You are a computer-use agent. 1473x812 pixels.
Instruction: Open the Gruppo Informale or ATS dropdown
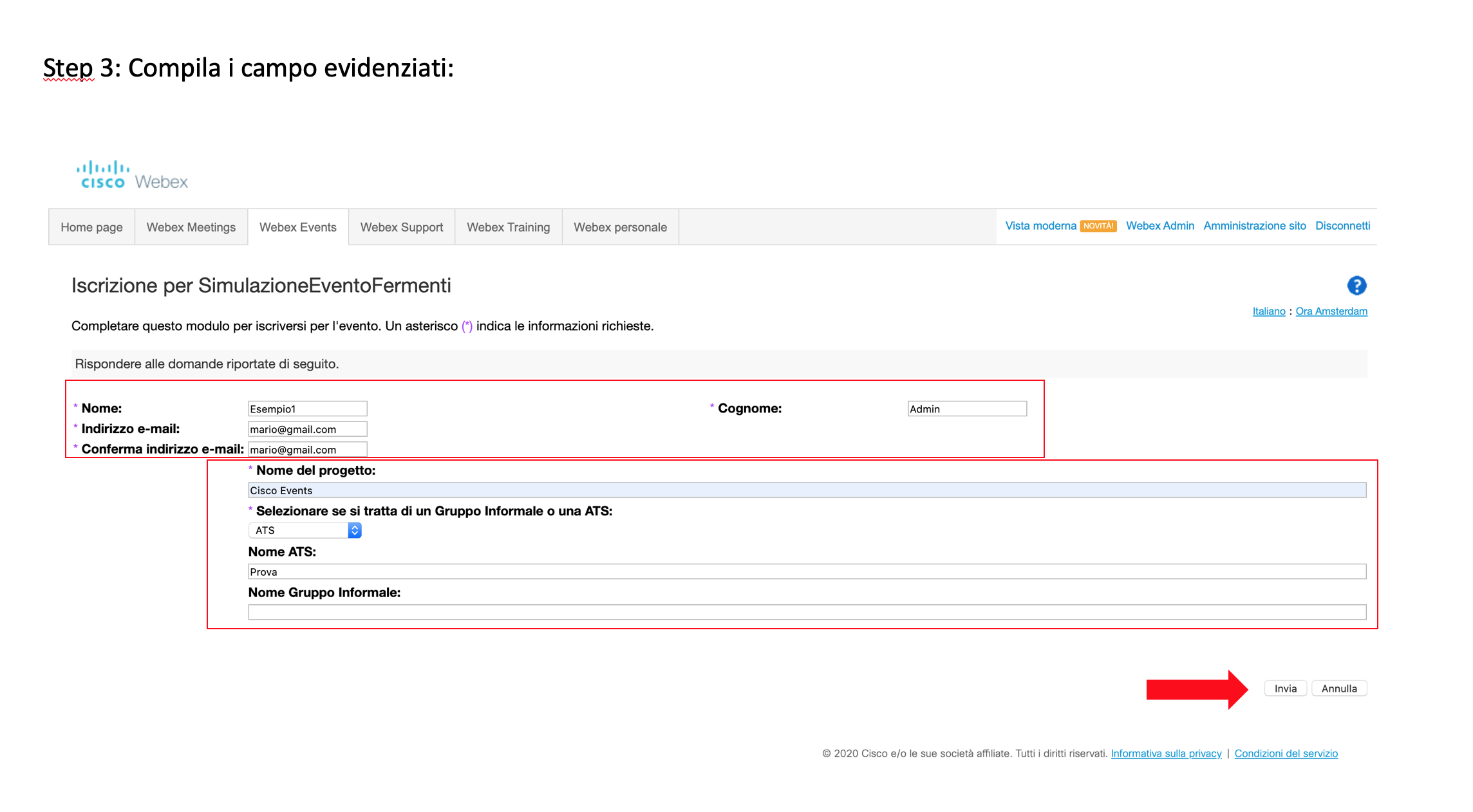305,530
